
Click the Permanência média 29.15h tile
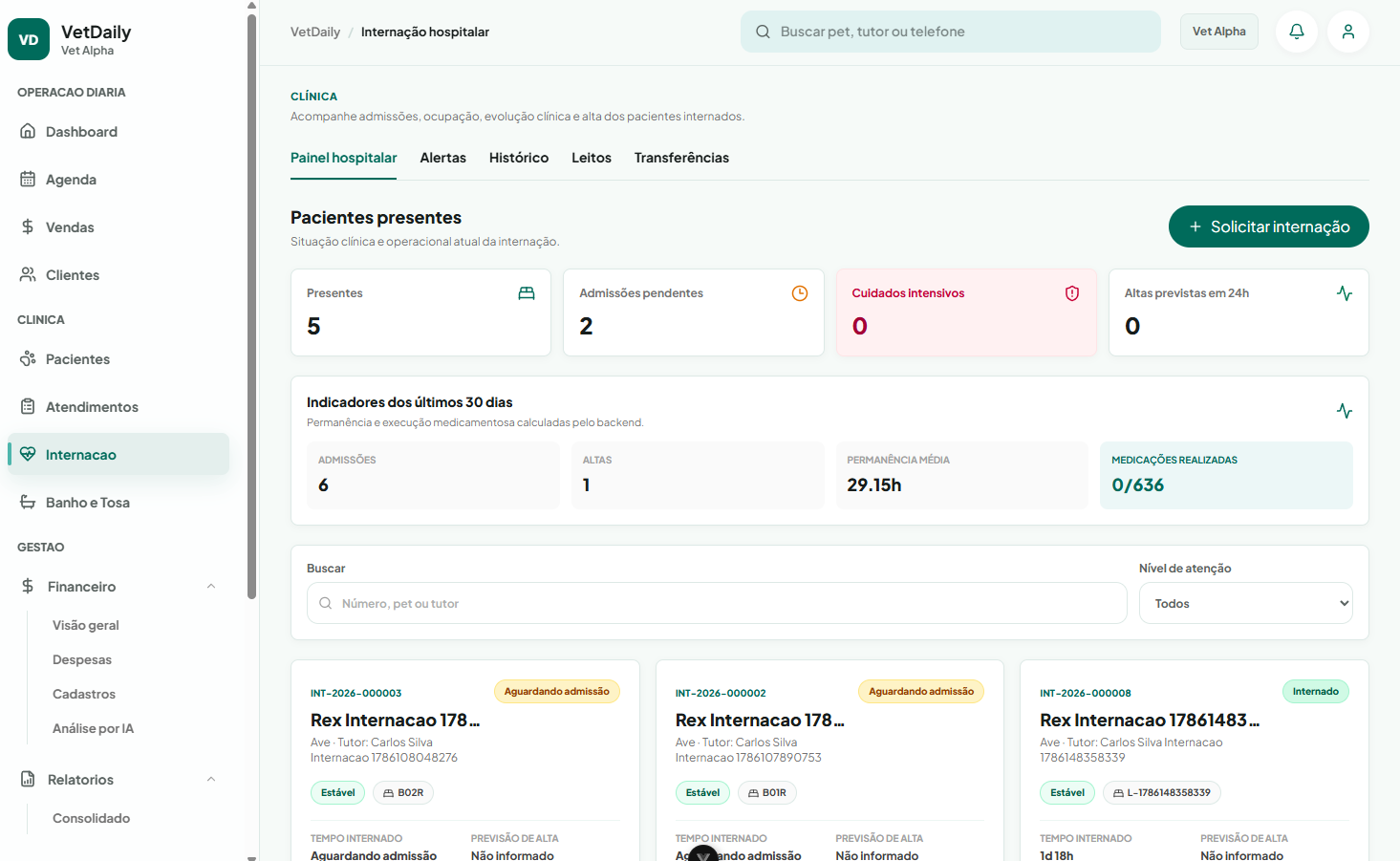(x=962, y=475)
